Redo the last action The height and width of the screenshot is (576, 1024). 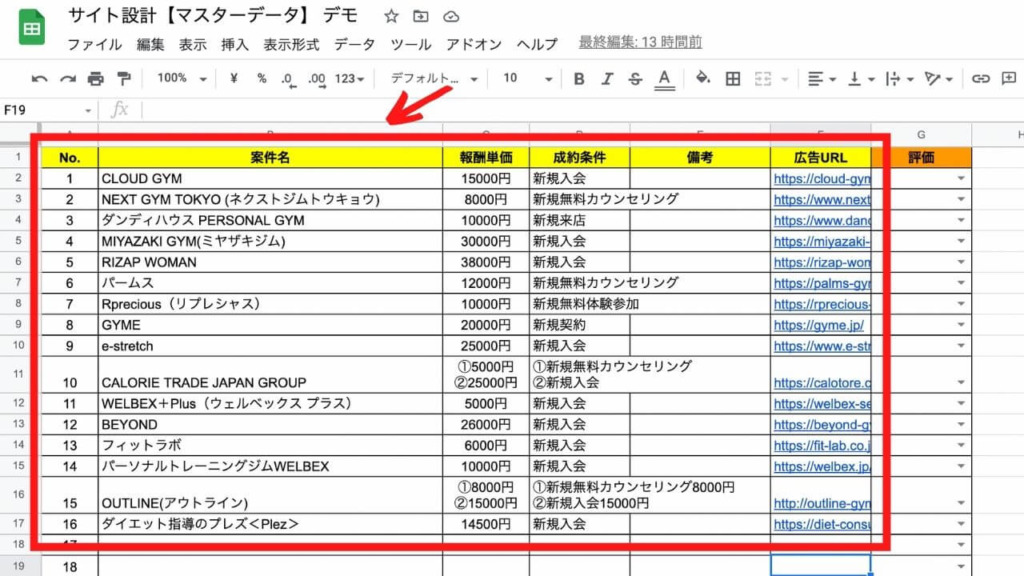click(x=67, y=79)
